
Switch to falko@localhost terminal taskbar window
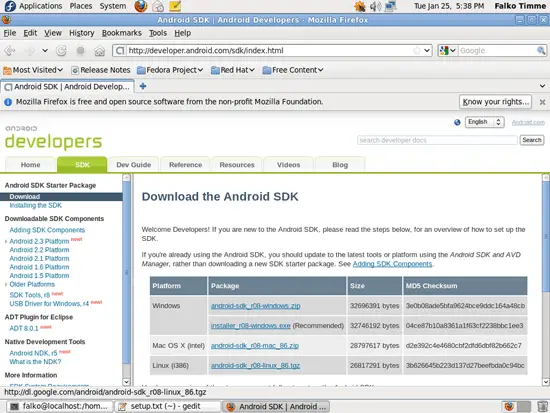tap(59, 406)
